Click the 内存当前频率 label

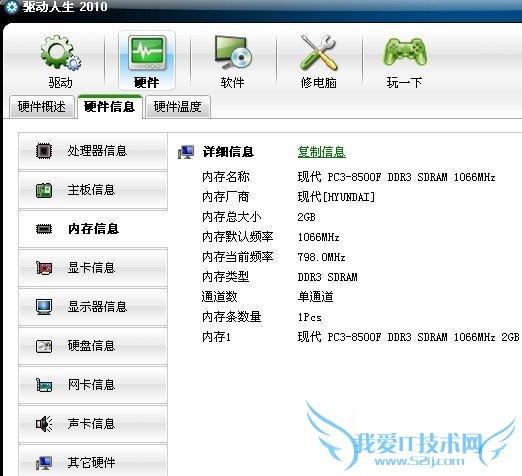(x=238, y=257)
